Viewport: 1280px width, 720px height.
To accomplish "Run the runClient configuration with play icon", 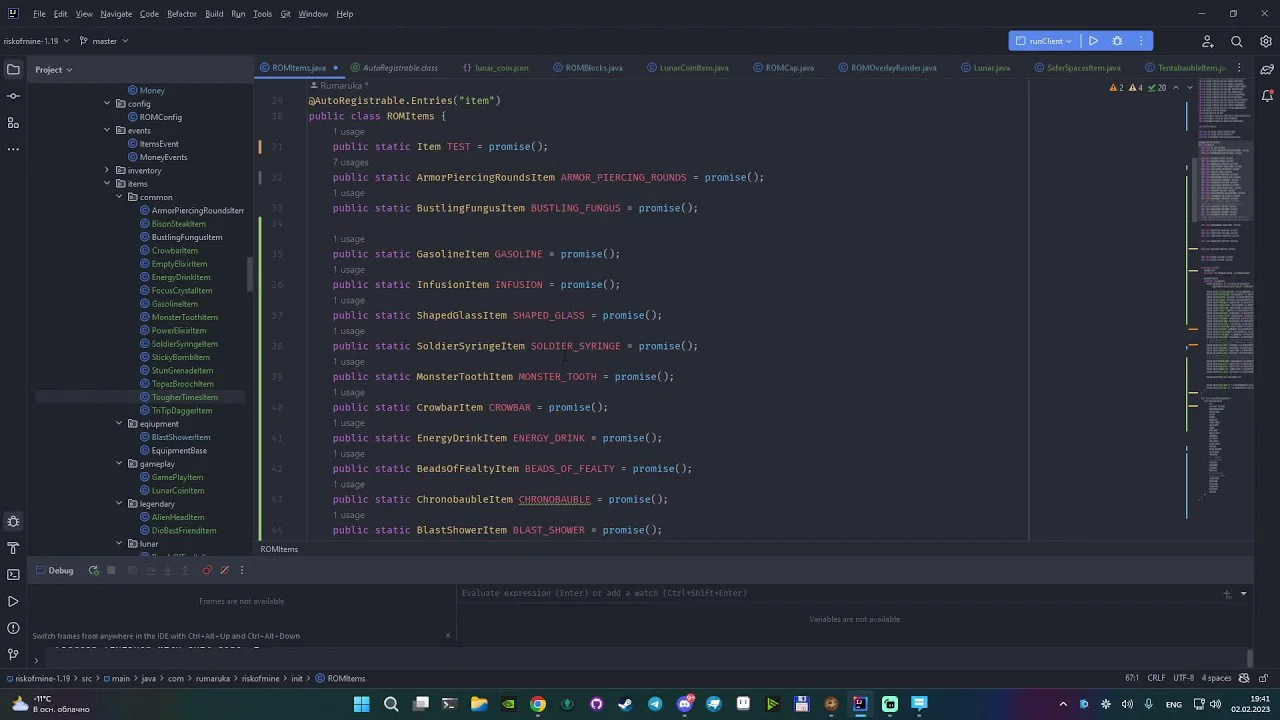I will point(1093,41).
